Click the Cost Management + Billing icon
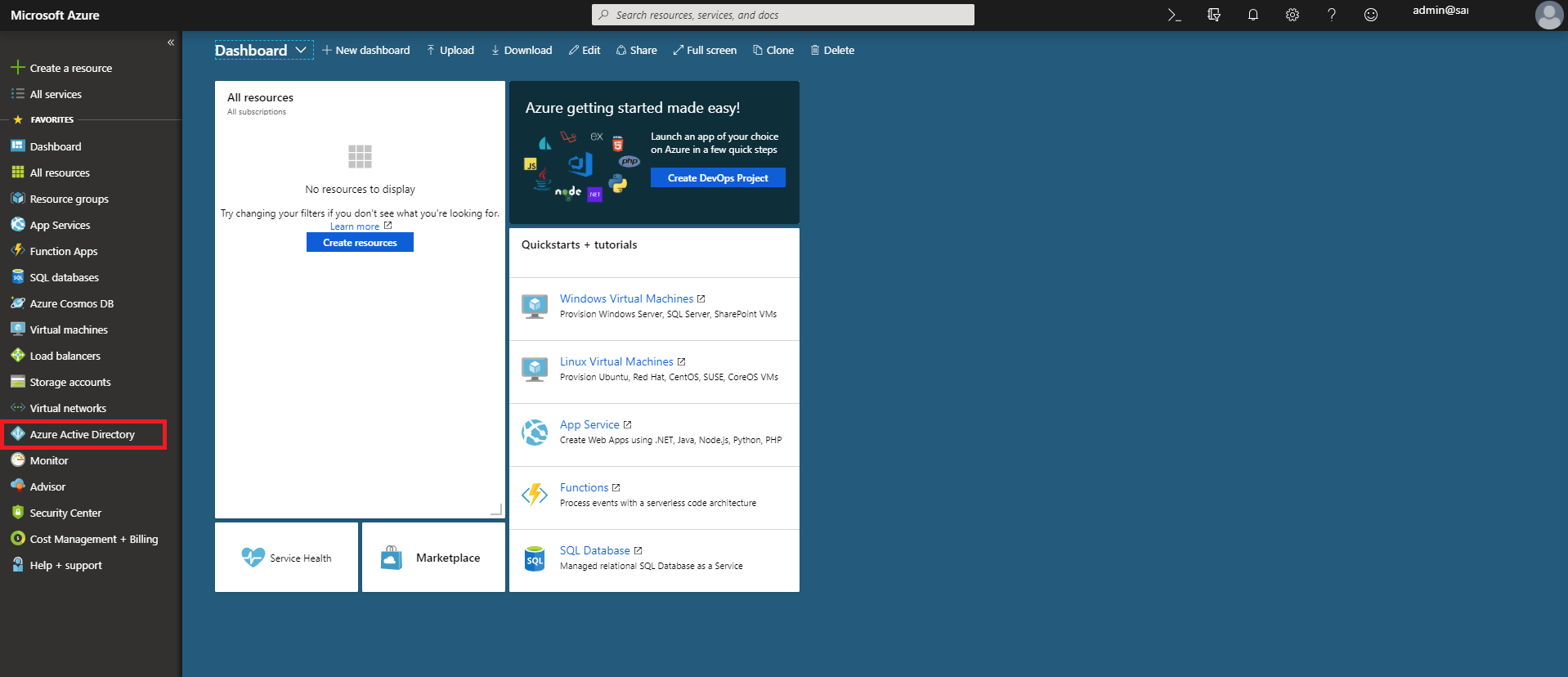The image size is (1568, 677). [18, 538]
